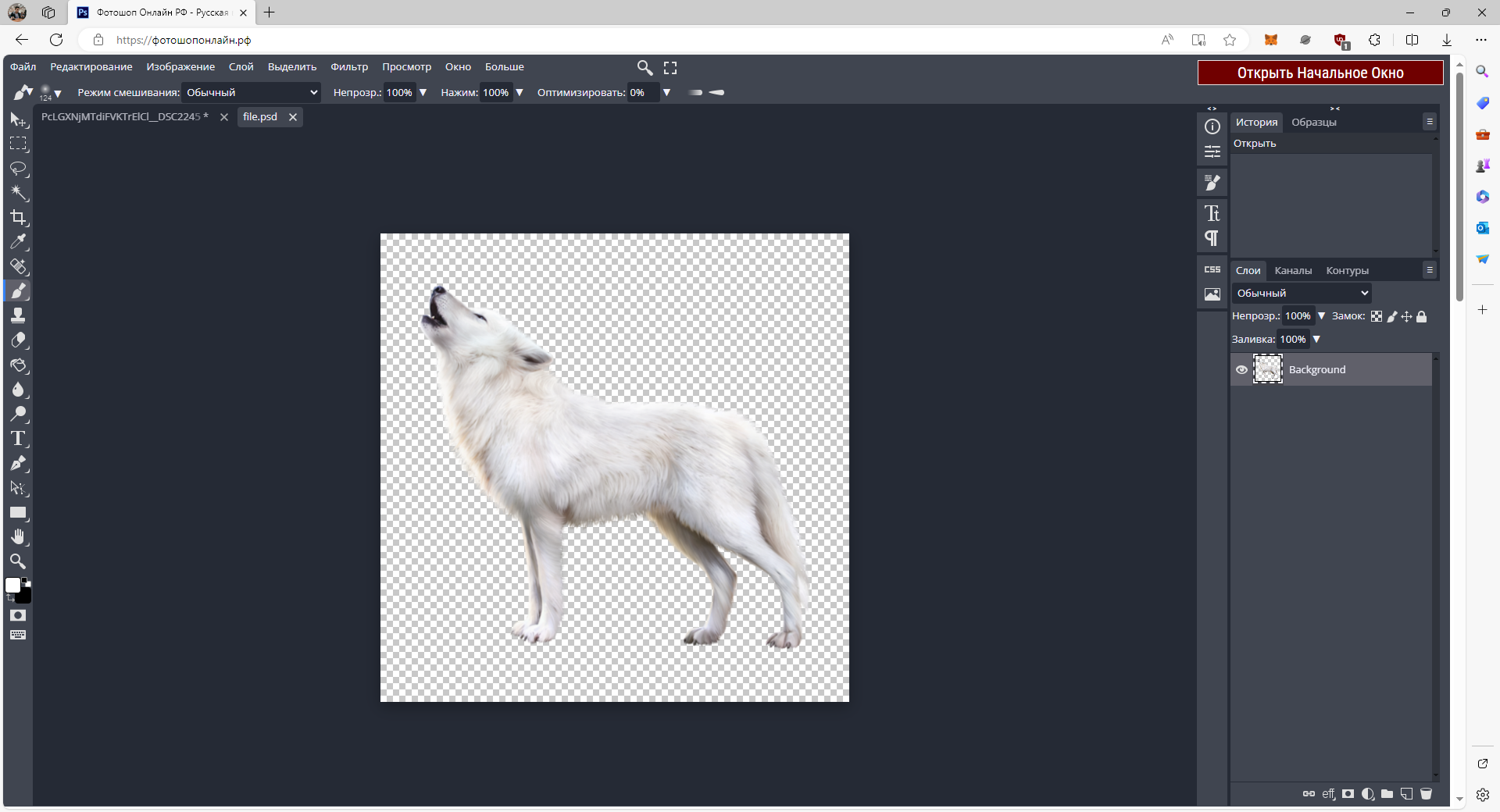Pick the Eyedropper tool
This screenshot has height=812, width=1500.
pos(19,242)
